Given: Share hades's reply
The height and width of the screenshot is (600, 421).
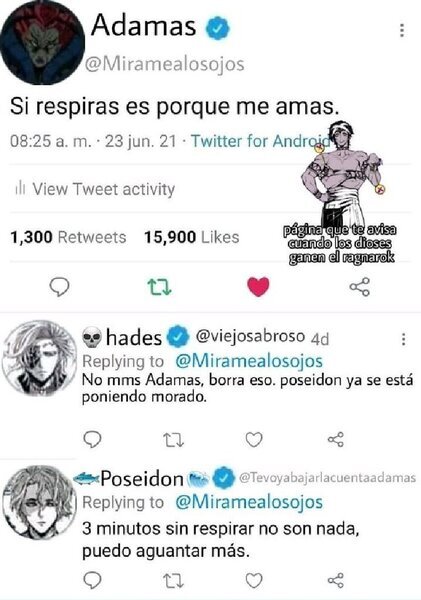Looking at the screenshot, I should [x=336, y=440].
